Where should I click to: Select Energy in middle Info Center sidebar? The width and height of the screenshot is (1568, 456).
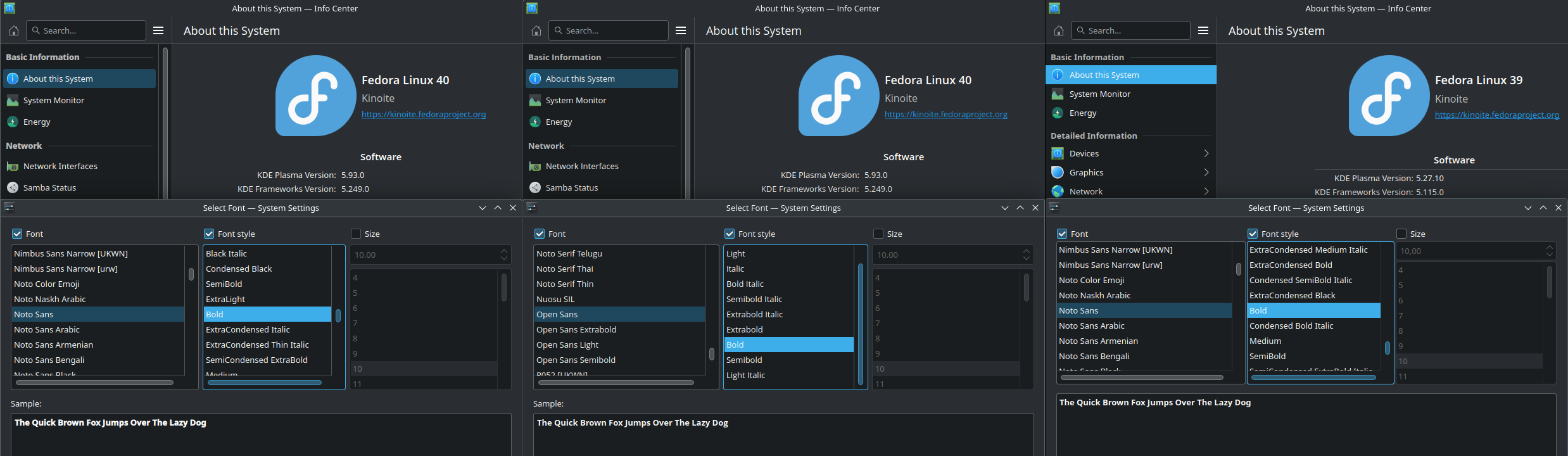[602, 122]
